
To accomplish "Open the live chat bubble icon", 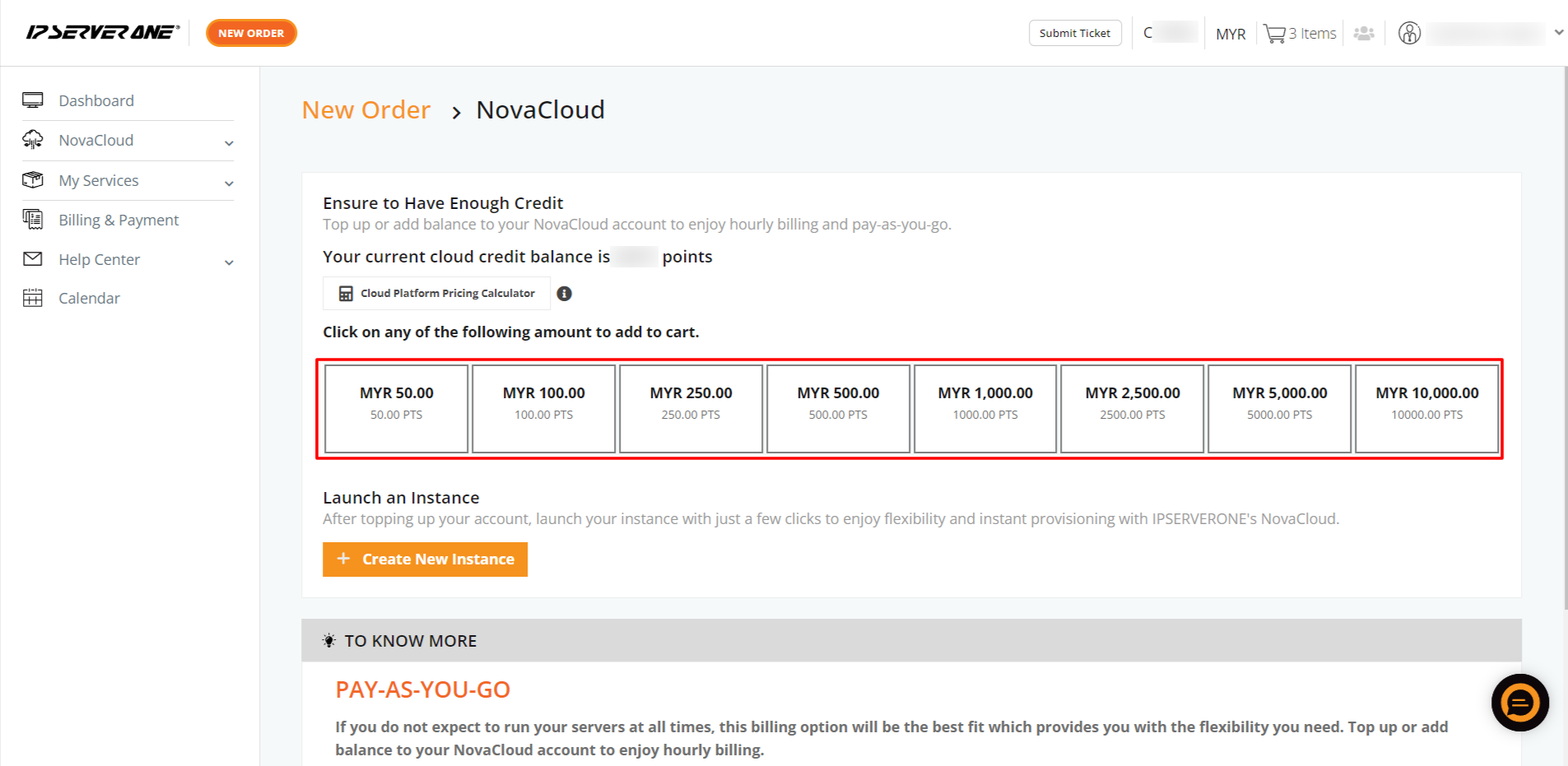I will [x=1519, y=703].
